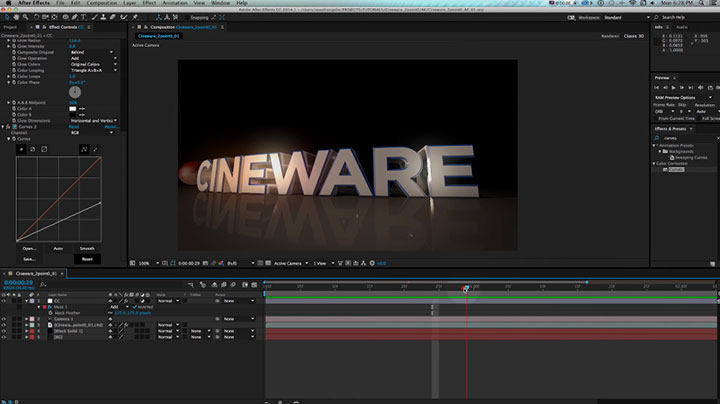The width and height of the screenshot is (720, 404).
Task: Expand the Color Loops property
Action: 9,76
